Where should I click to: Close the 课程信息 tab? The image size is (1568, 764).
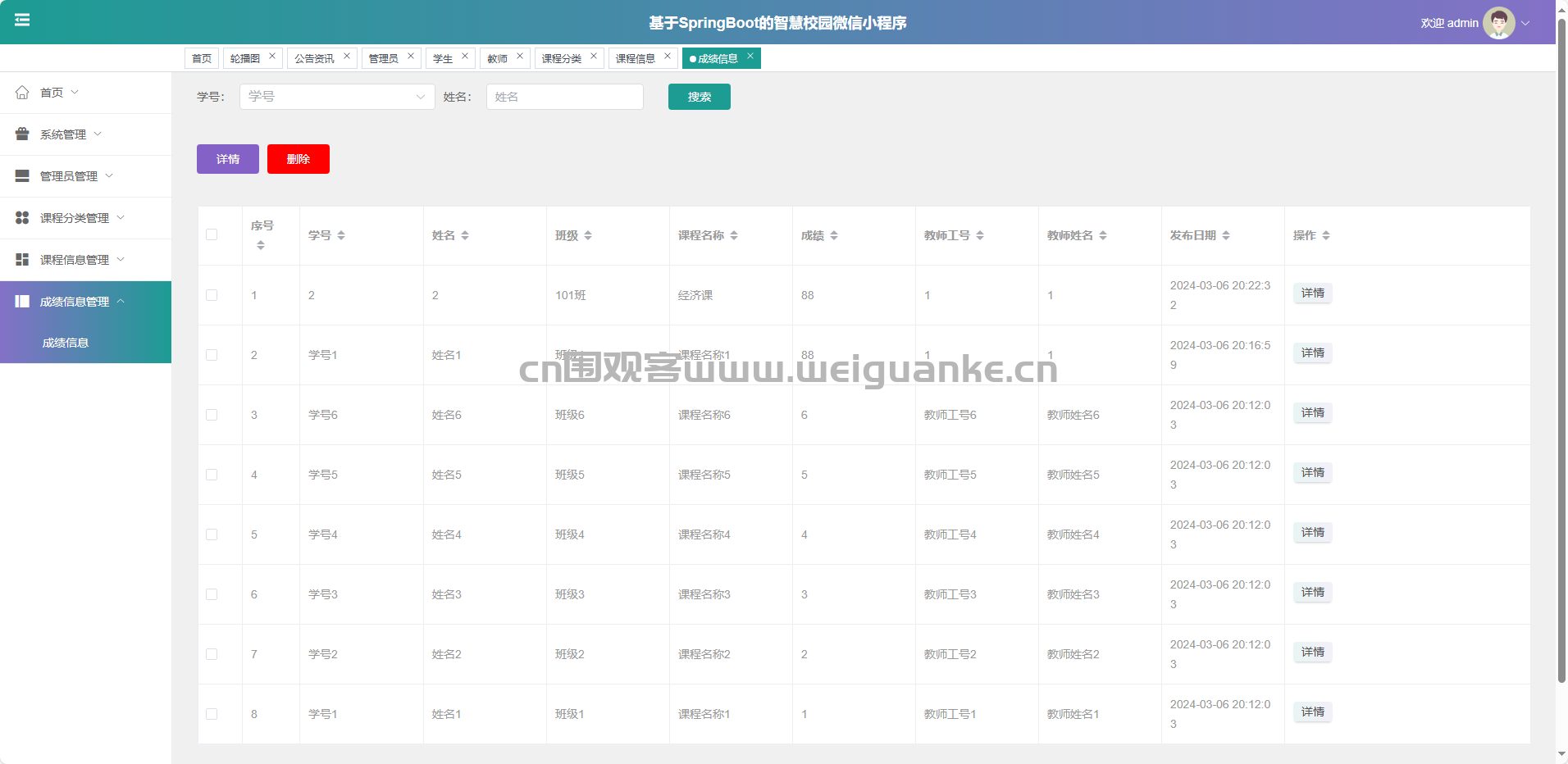(668, 57)
